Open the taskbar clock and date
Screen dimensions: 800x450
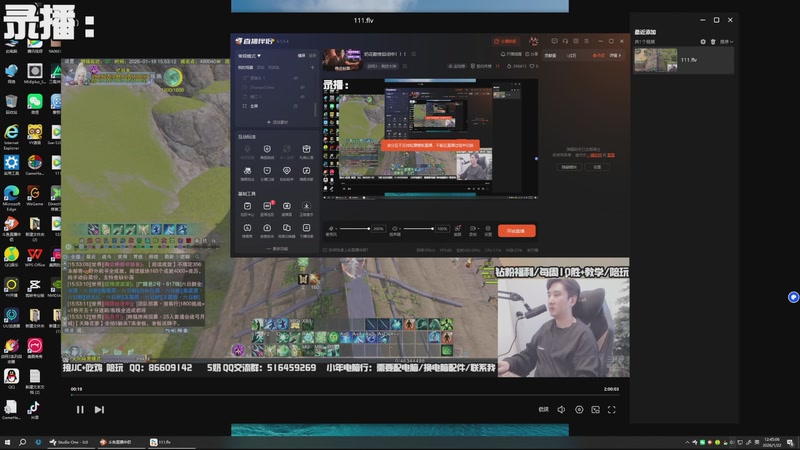[772, 442]
